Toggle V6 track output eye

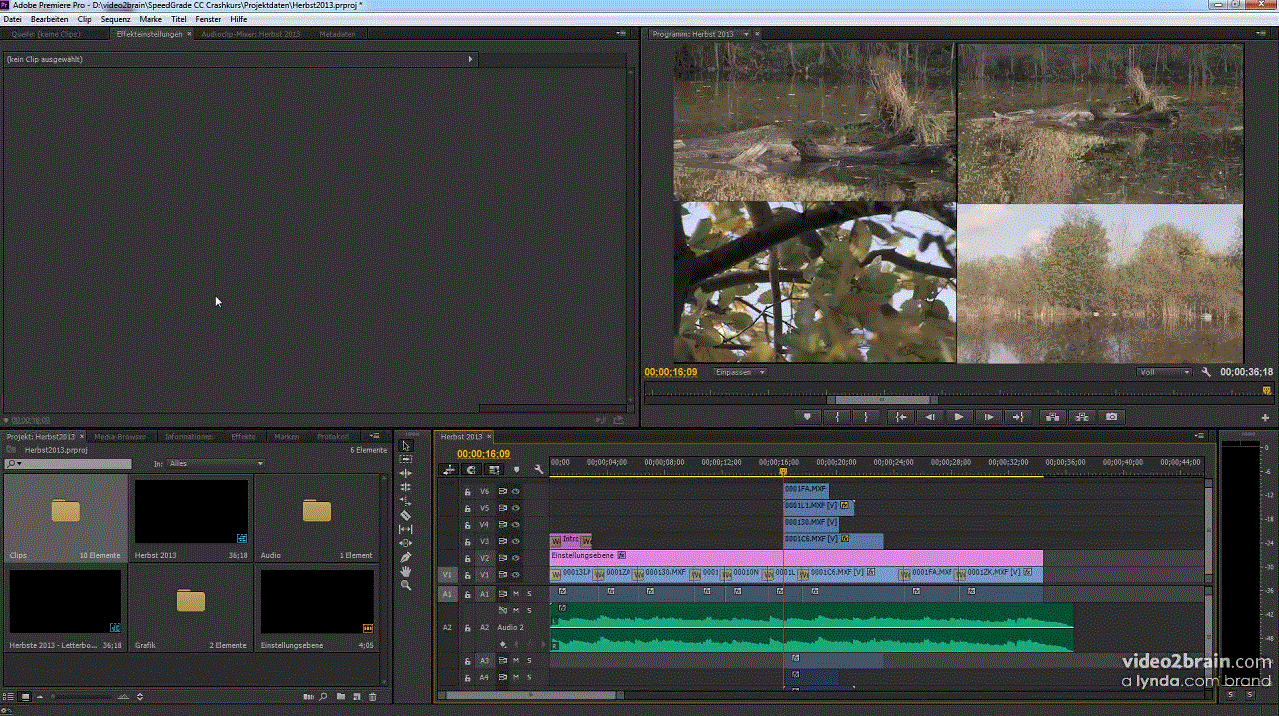(x=516, y=491)
